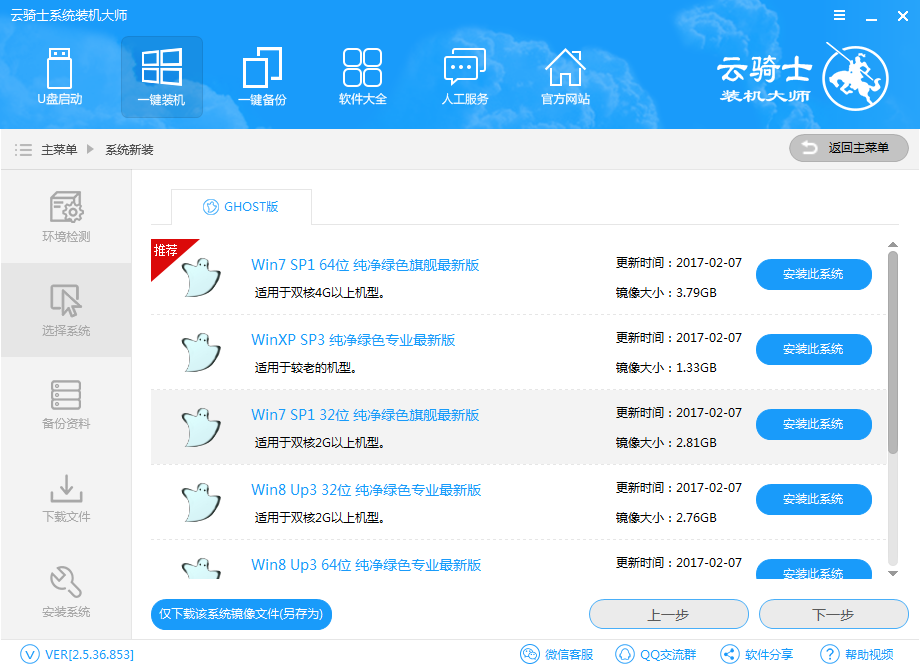Click the 云骑士 knight logo
Image resolution: width=920 pixels, height=668 pixels.
tap(855, 78)
